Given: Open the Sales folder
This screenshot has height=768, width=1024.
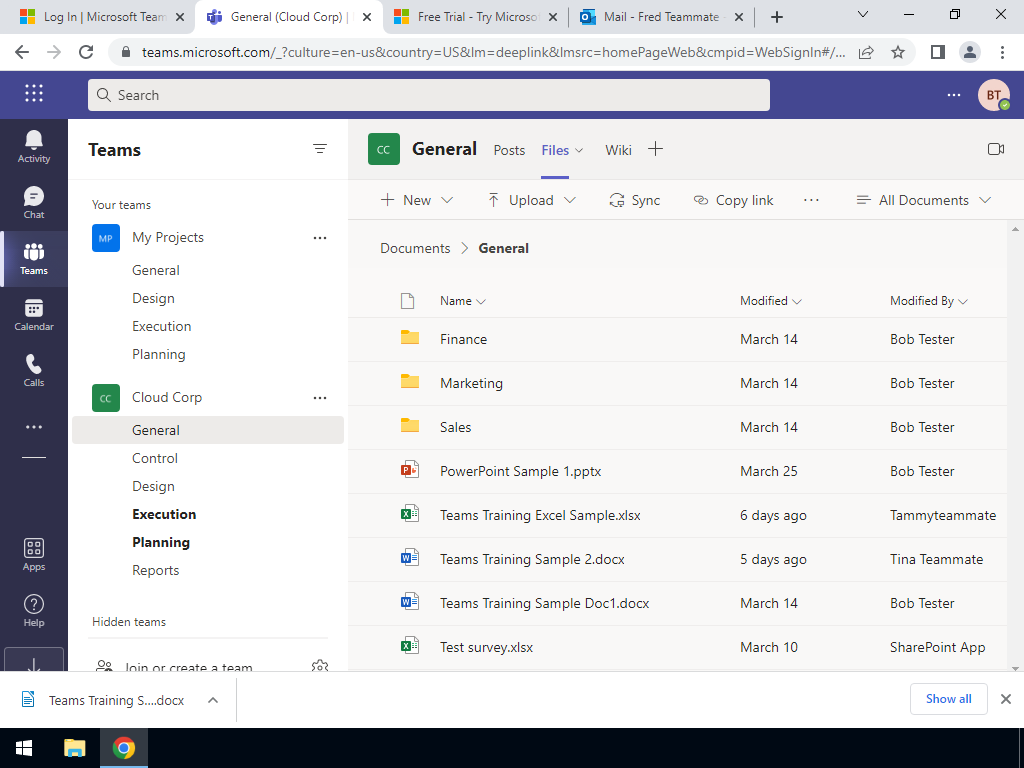Looking at the screenshot, I should click(455, 427).
